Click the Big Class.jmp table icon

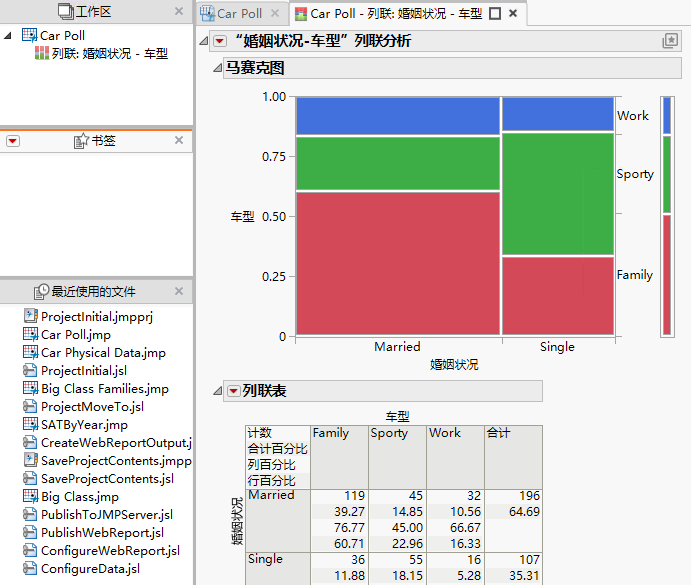pos(30,496)
